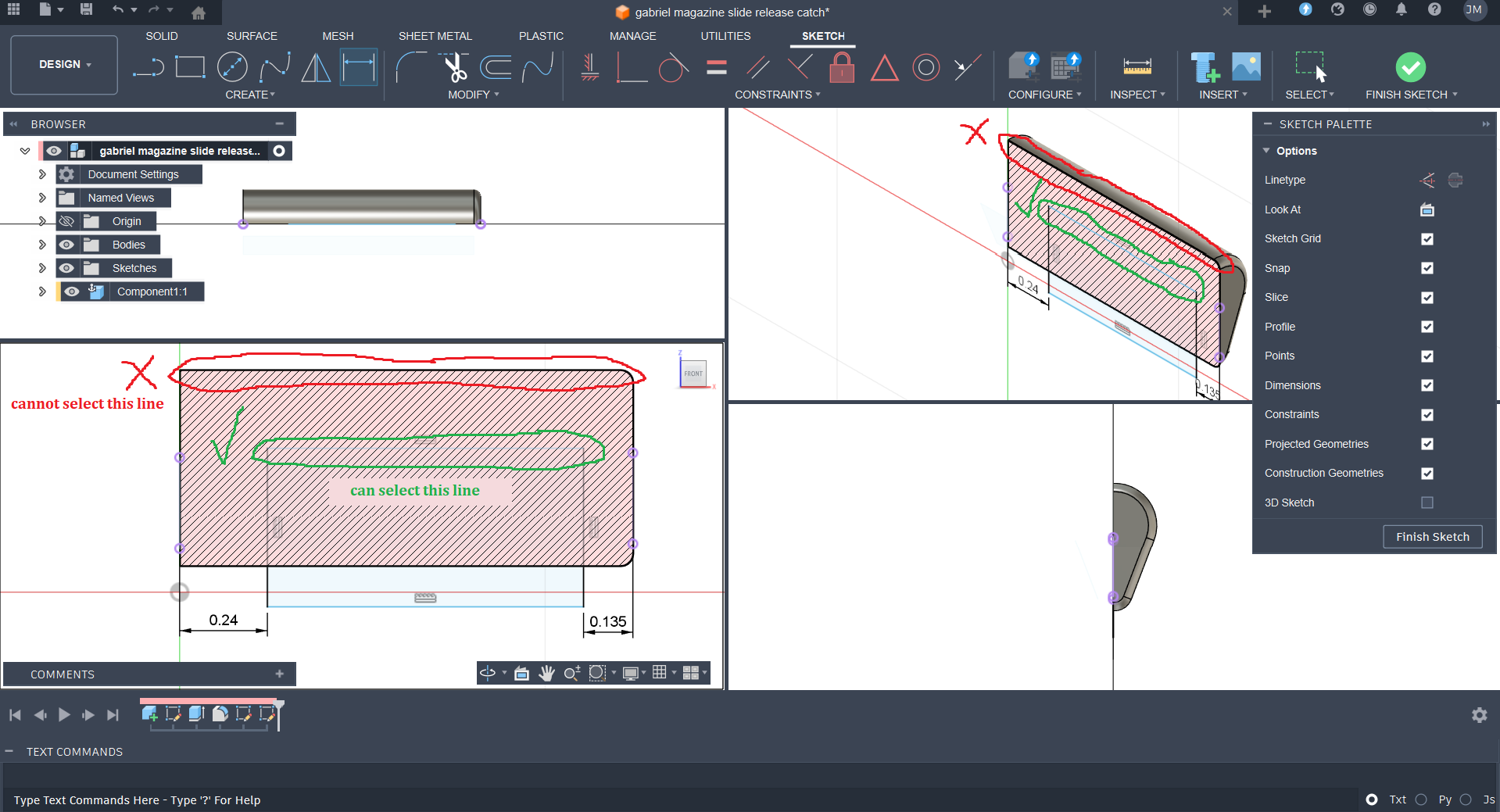Select the Fillet modify tool

coord(411,67)
